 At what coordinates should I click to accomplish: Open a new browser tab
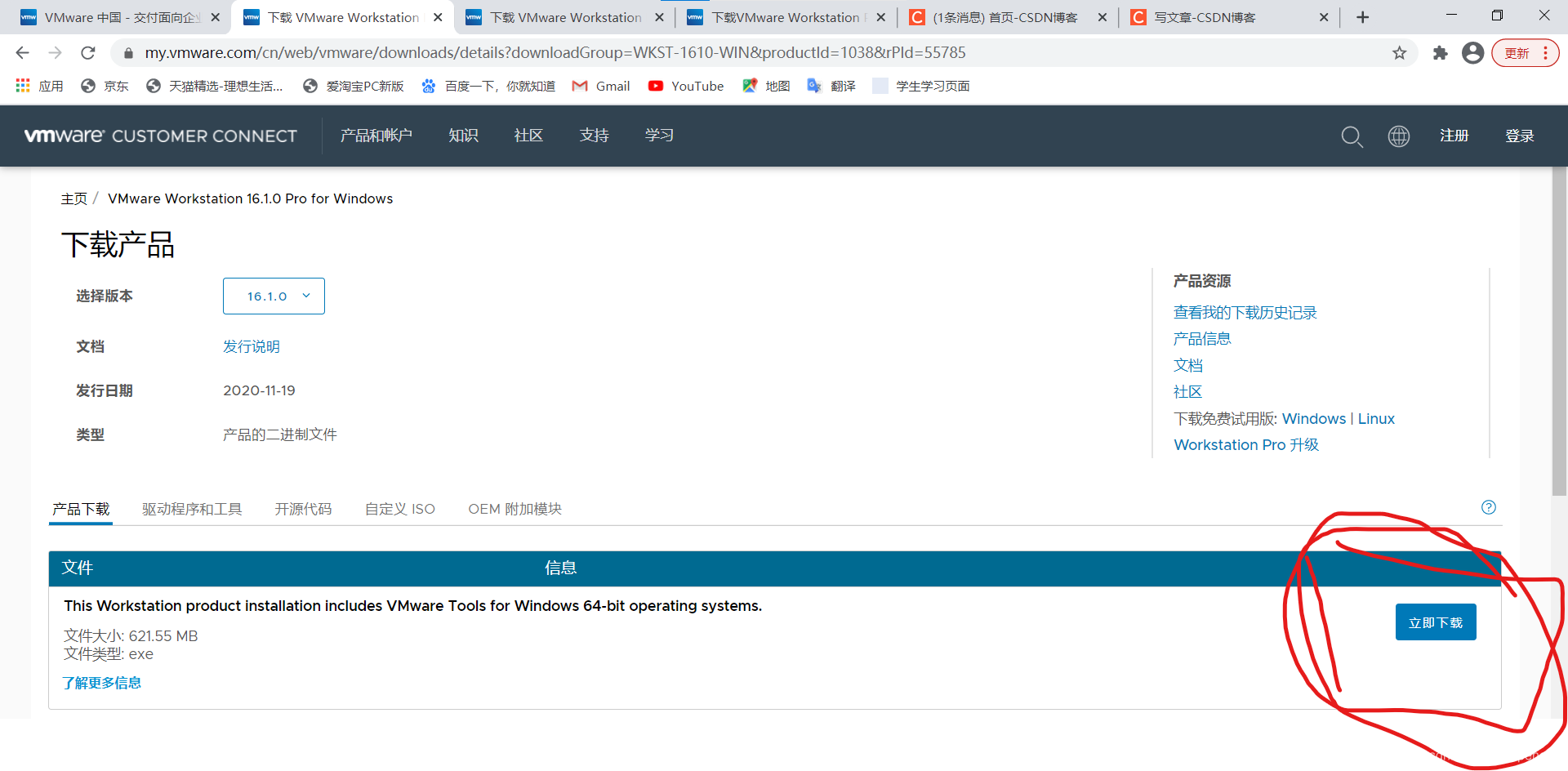(x=1362, y=17)
